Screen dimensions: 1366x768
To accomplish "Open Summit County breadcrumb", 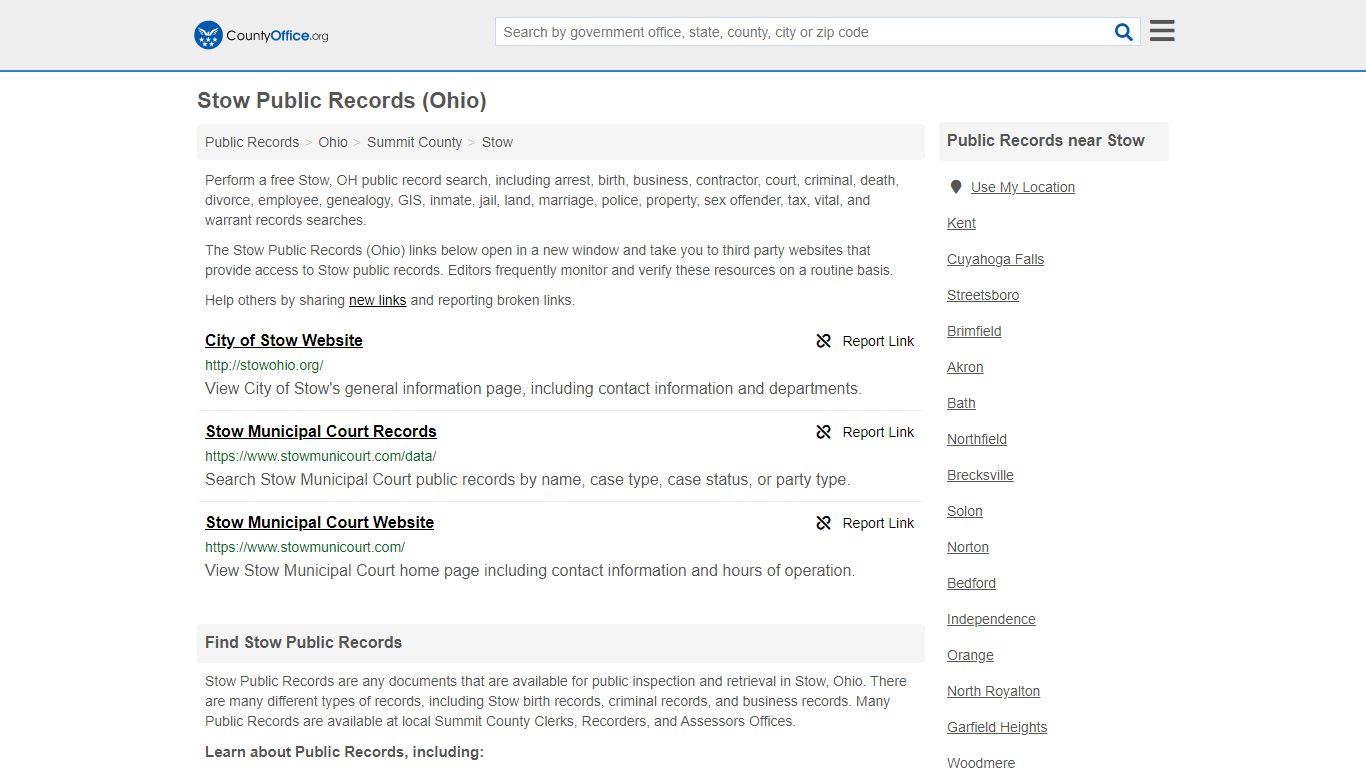I will click(414, 142).
